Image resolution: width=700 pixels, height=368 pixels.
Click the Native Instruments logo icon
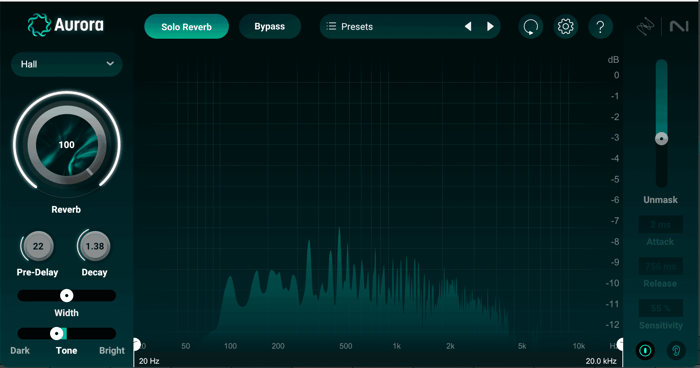679,26
